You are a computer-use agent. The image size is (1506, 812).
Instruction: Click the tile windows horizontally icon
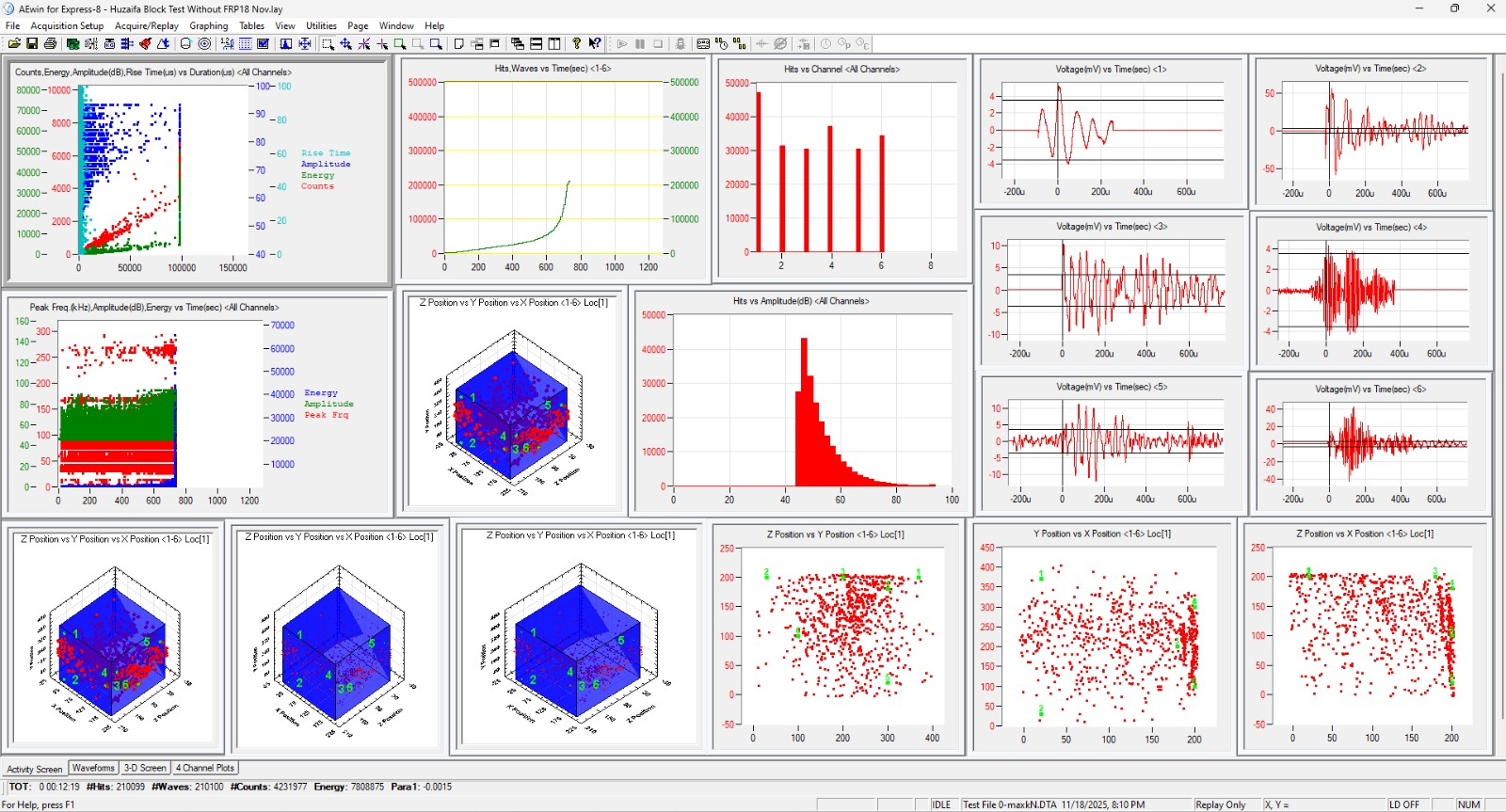[536, 44]
